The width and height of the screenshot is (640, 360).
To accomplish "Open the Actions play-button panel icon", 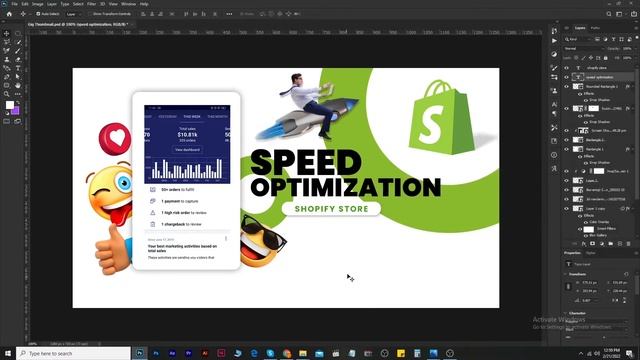I will (554, 41).
